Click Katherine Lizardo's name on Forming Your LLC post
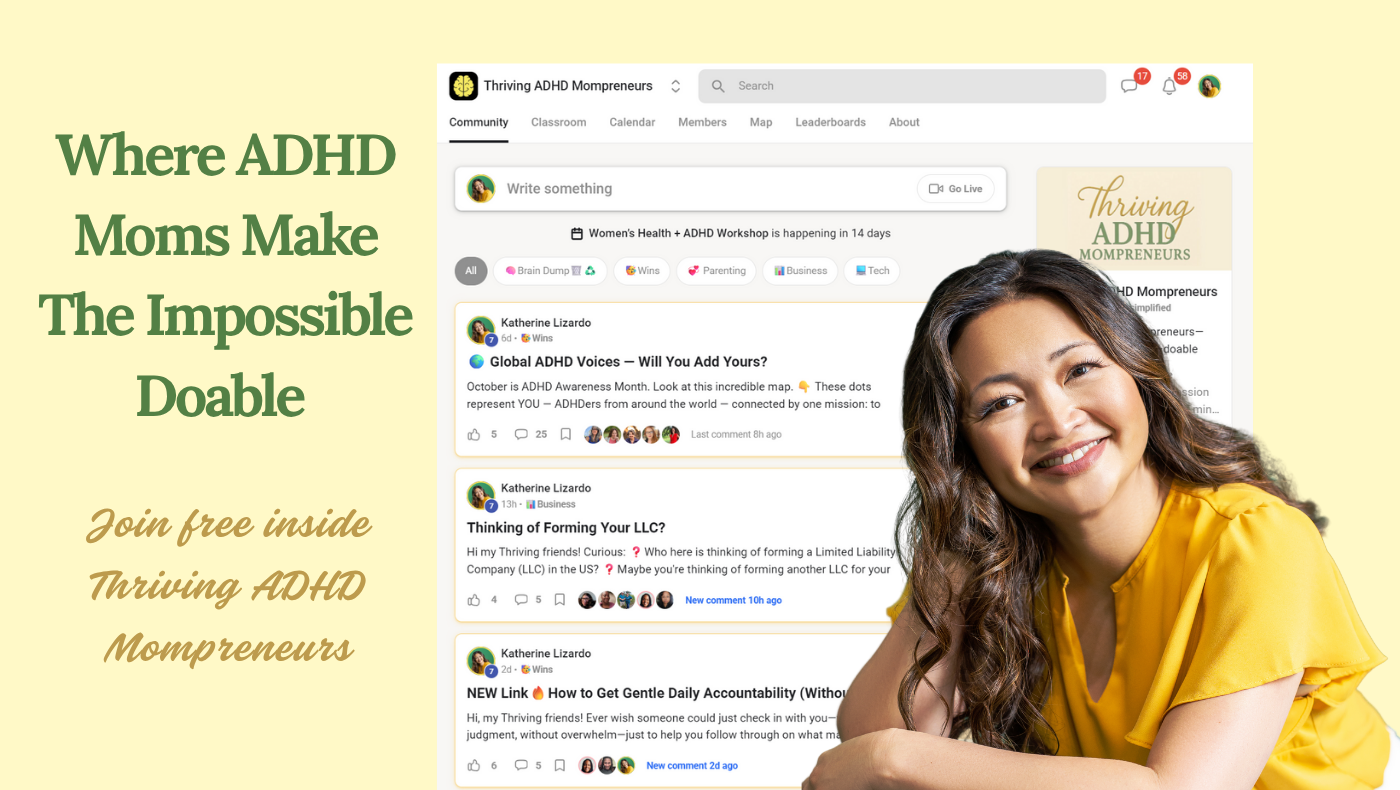 point(546,489)
